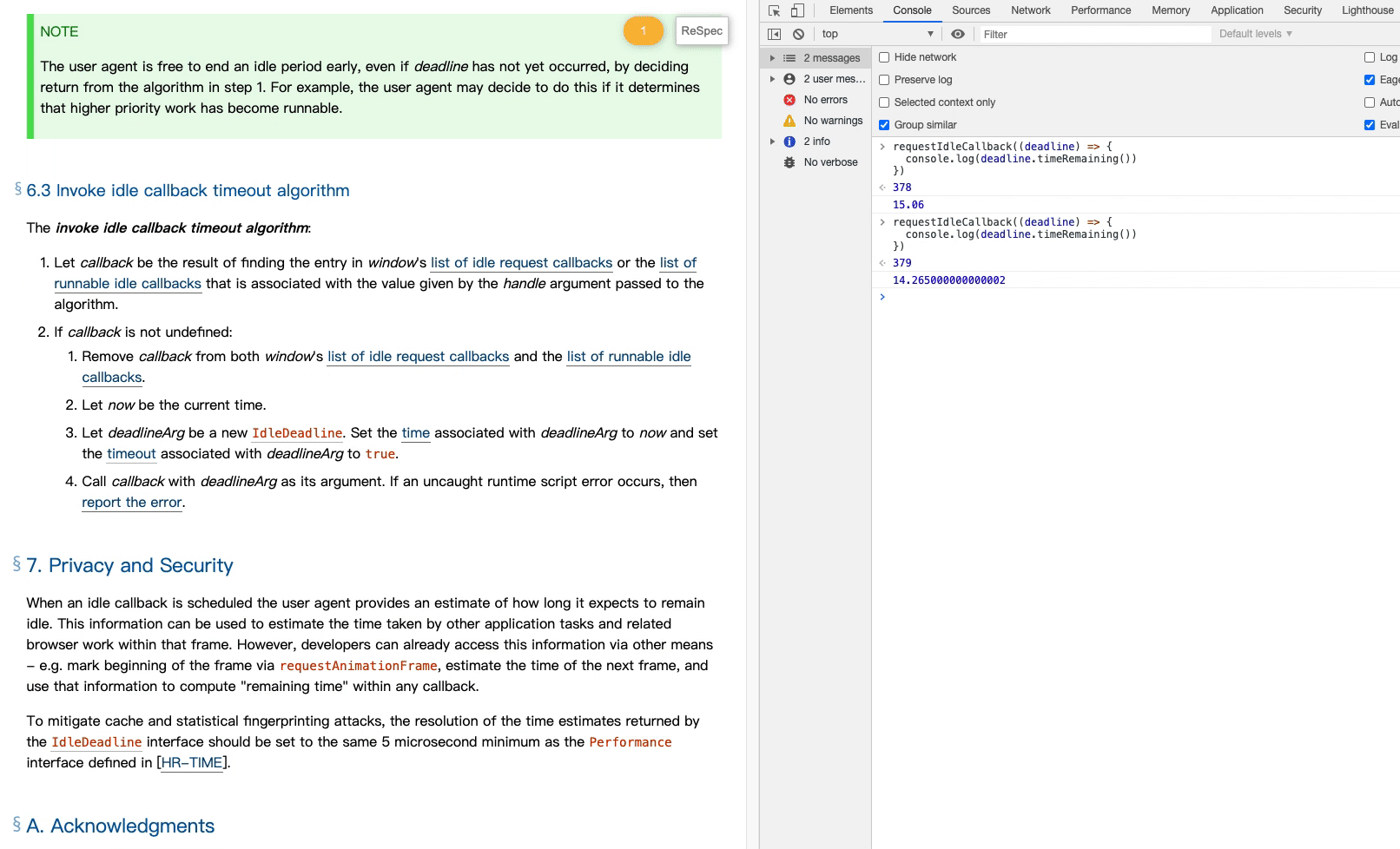Open the HR-TIME reference link
1400x849 pixels.
click(192, 763)
